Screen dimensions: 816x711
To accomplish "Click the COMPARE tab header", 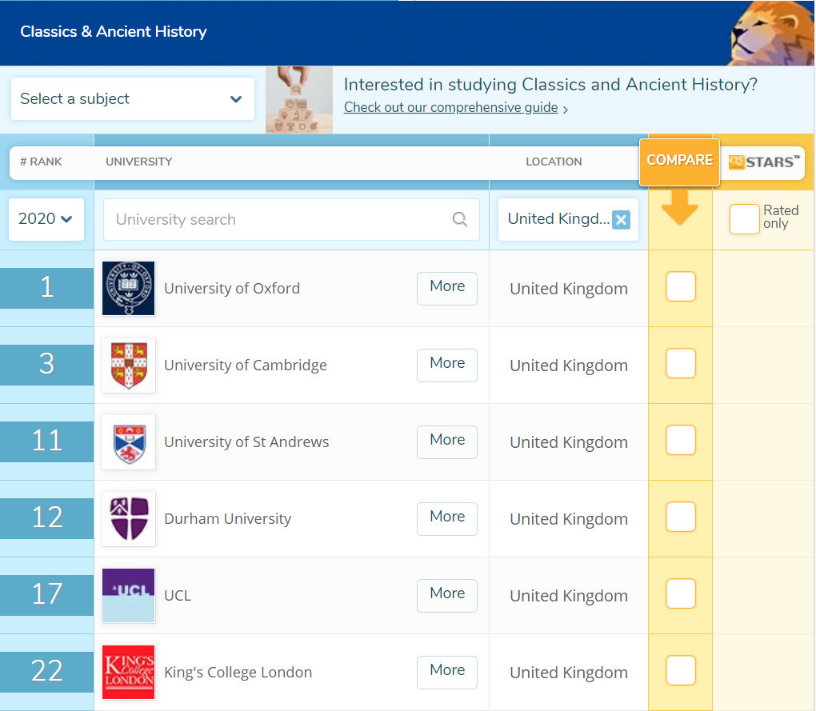I will 680,162.
